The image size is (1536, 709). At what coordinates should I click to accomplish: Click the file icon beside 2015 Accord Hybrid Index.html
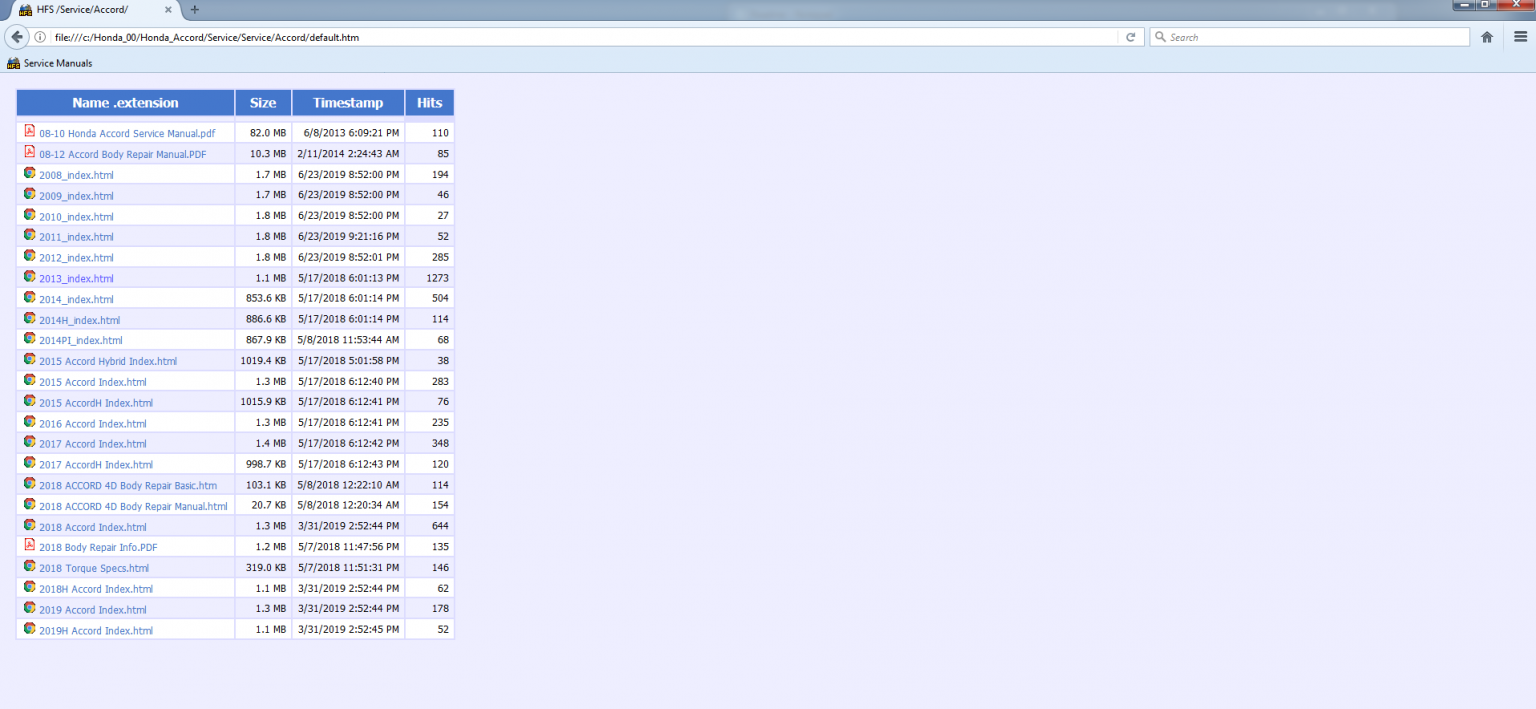click(29, 359)
